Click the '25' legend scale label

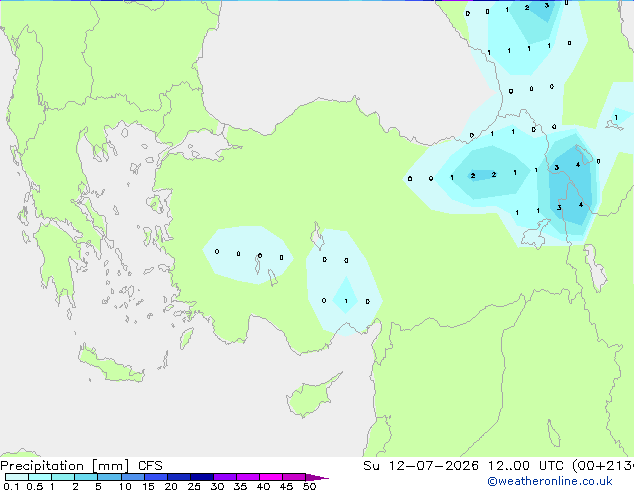194,486
